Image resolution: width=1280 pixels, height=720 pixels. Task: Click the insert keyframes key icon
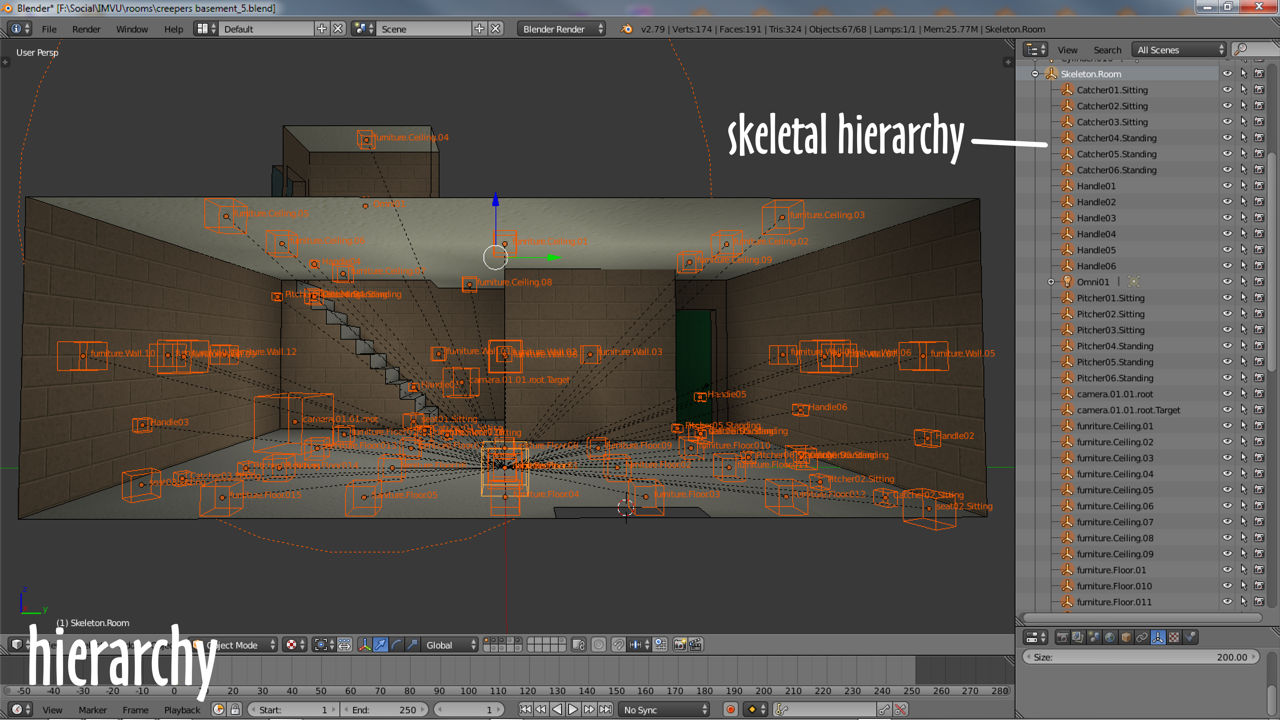884,710
